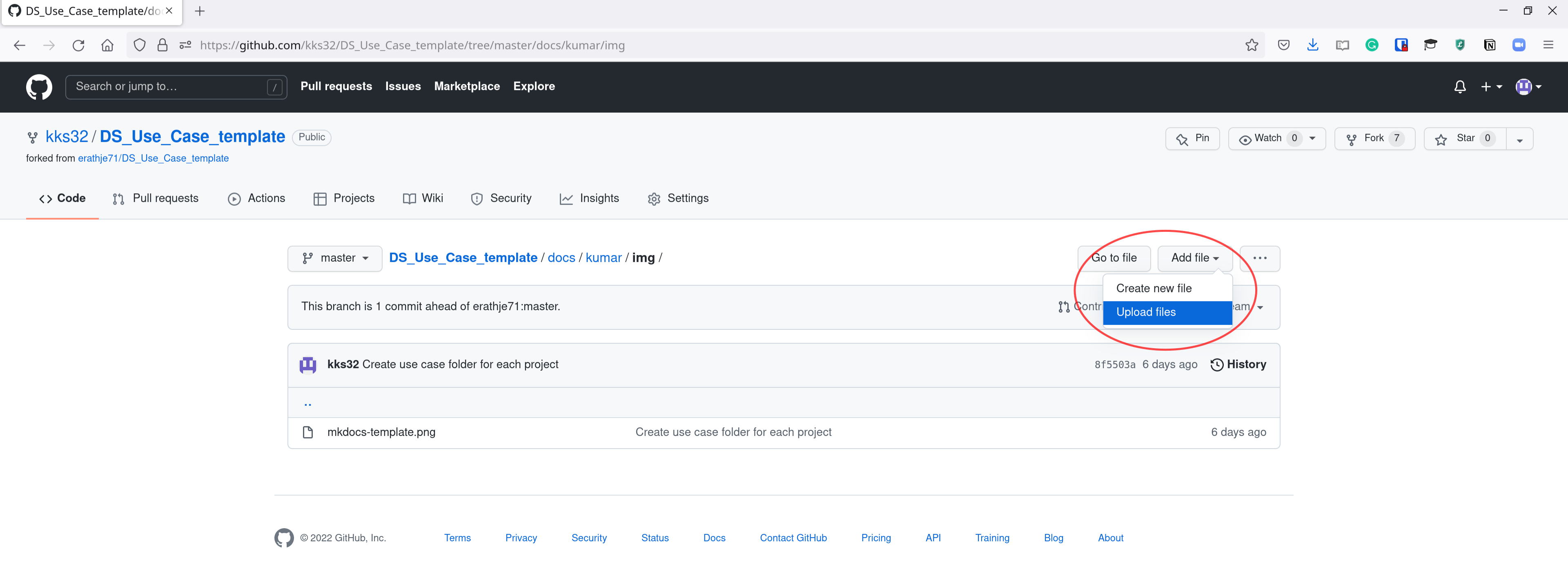
Task: Open the notifications bell icon
Action: coord(1460,87)
